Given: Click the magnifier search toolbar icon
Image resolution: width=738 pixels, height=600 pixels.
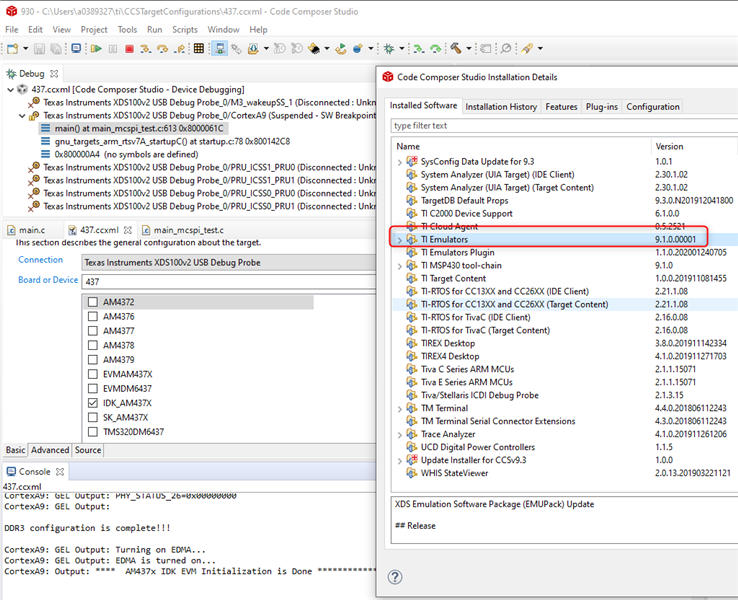Looking at the screenshot, I should point(506,48).
